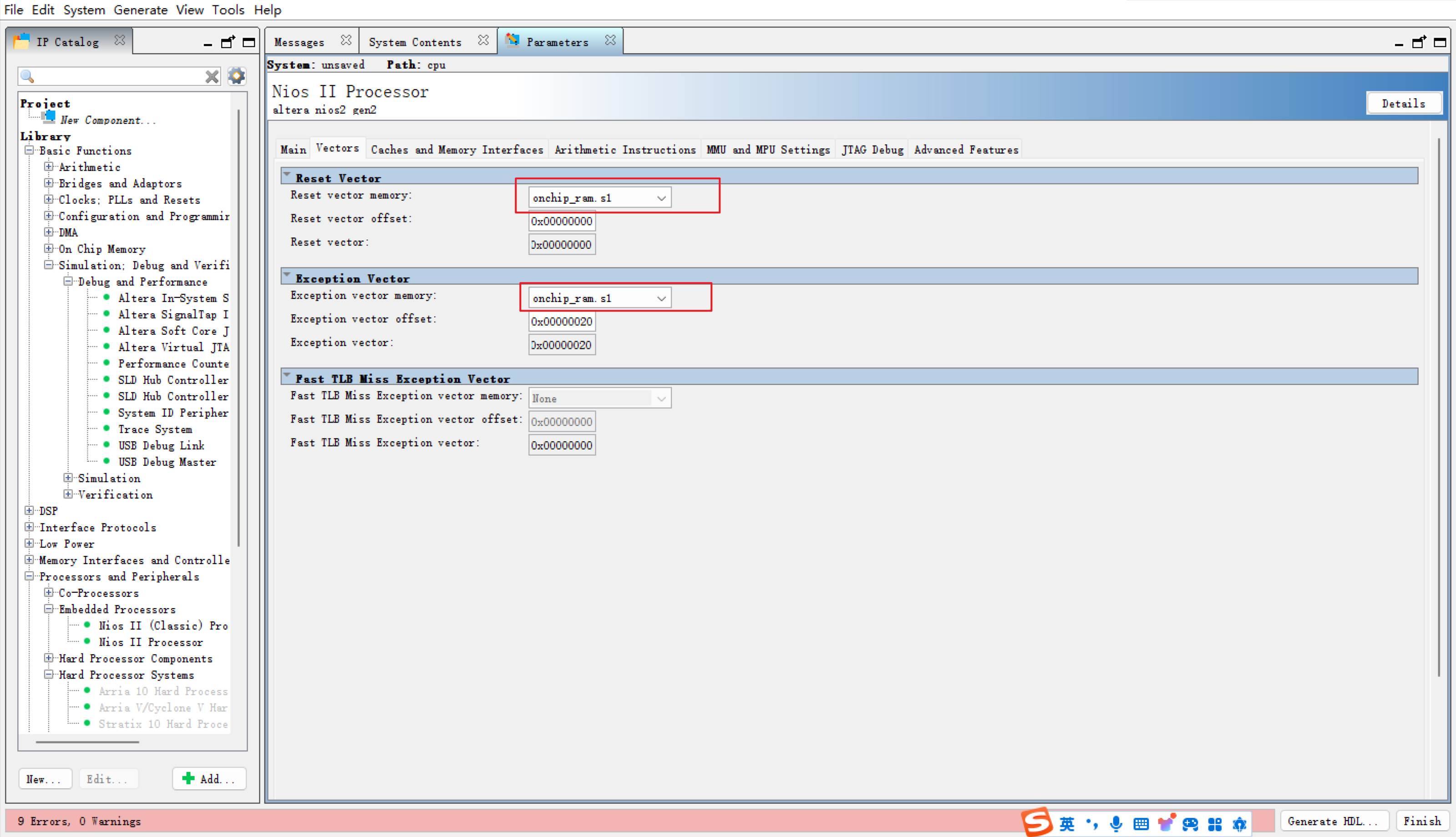Close the IP Catalog tab
This screenshot has width=1456, height=837.
(x=120, y=40)
